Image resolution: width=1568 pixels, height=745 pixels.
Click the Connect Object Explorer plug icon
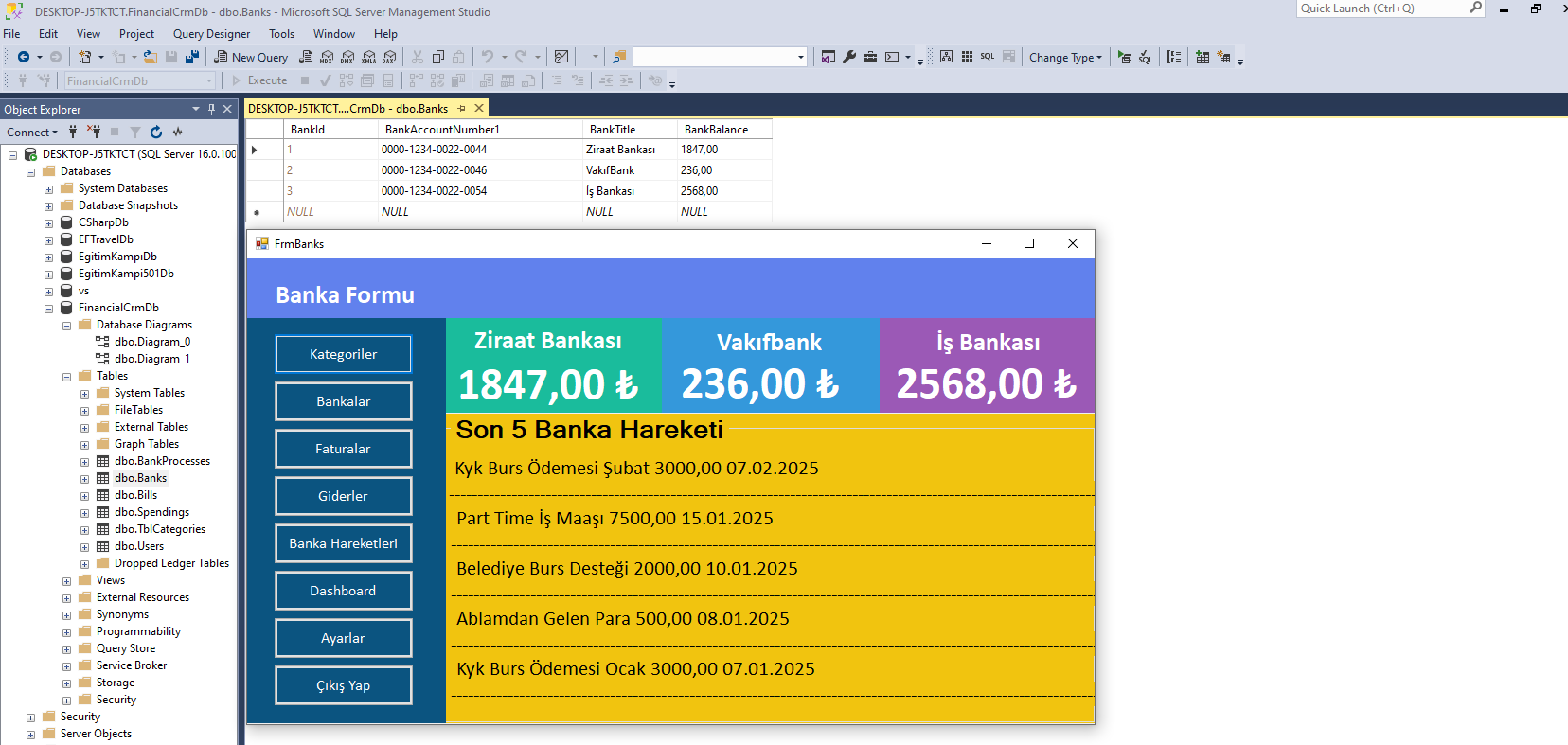click(73, 132)
